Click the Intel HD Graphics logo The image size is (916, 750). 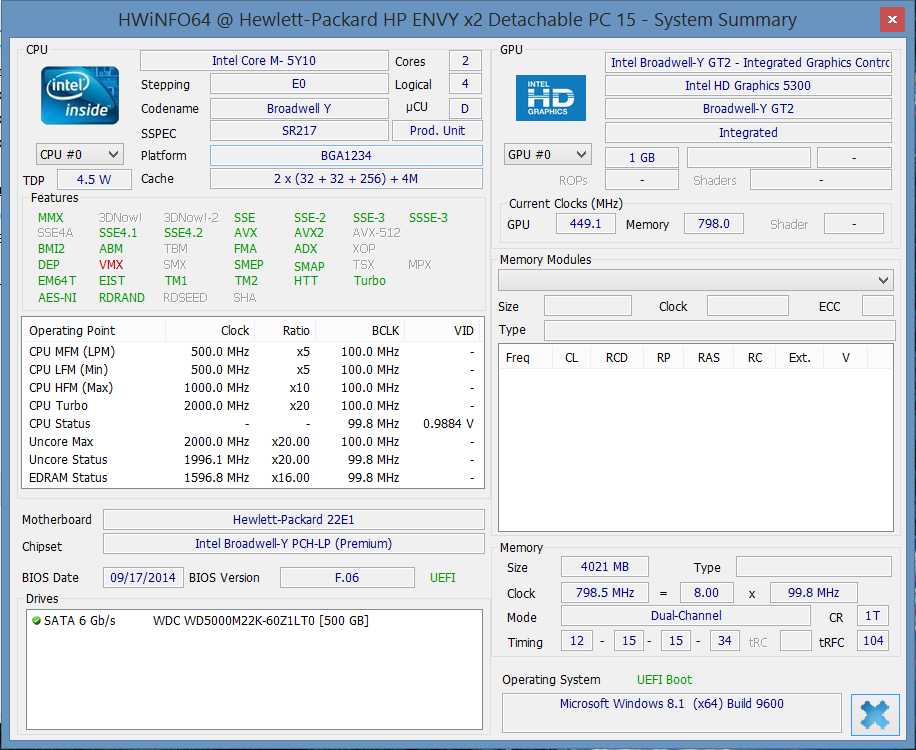550,98
